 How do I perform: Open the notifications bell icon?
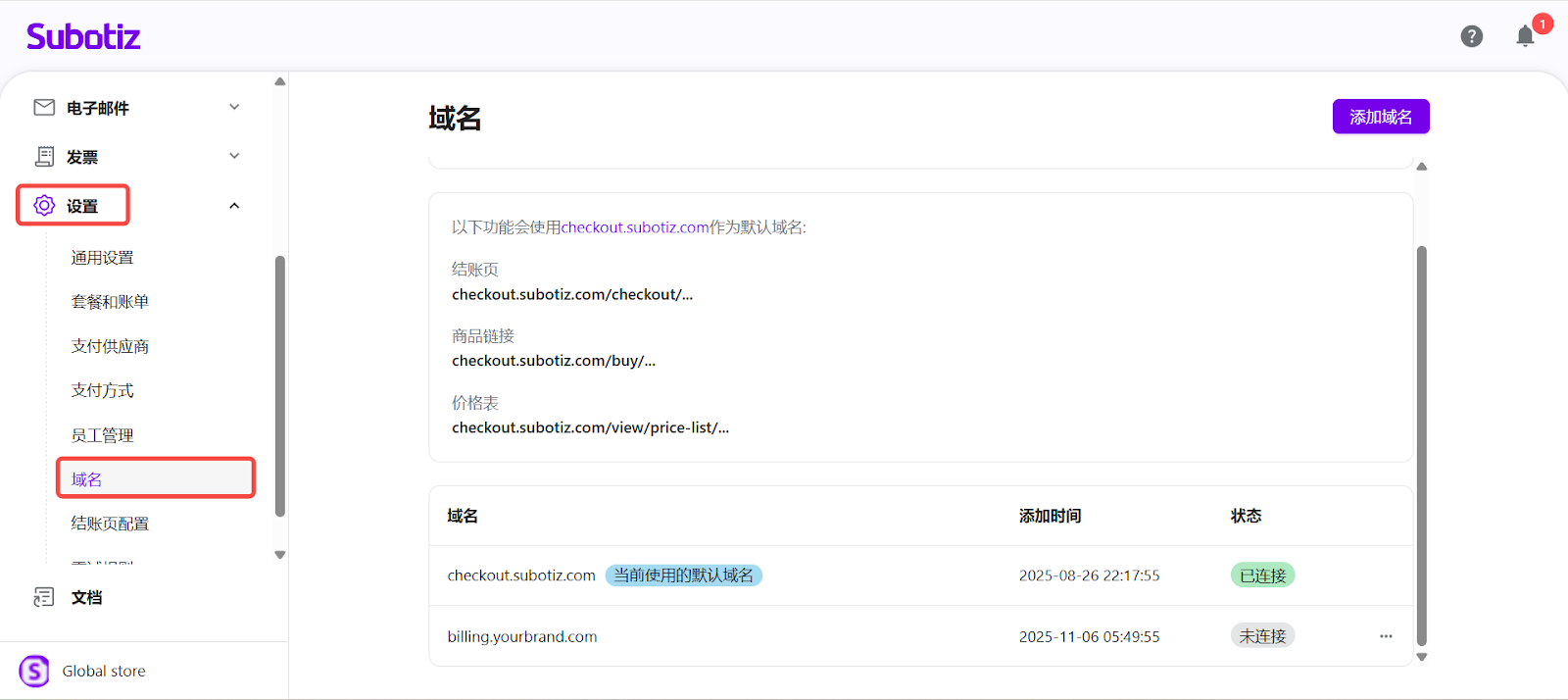click(x=1525, y=37)
